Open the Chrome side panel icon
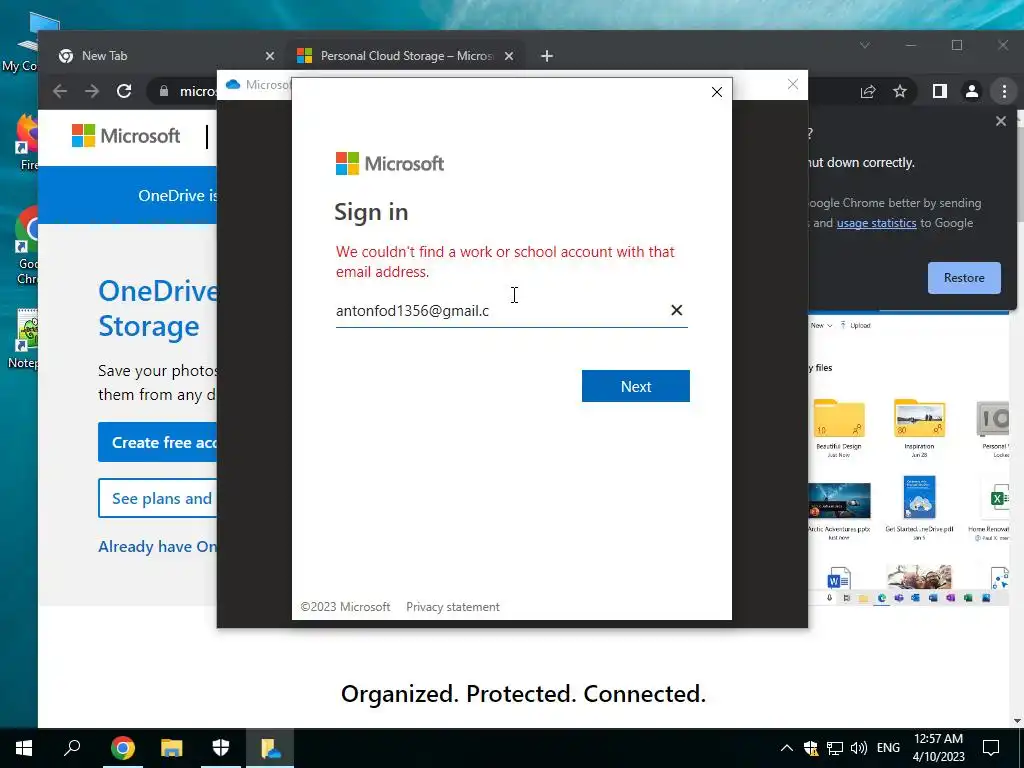This screenshot has height=768, width=1024. point(940,91)
